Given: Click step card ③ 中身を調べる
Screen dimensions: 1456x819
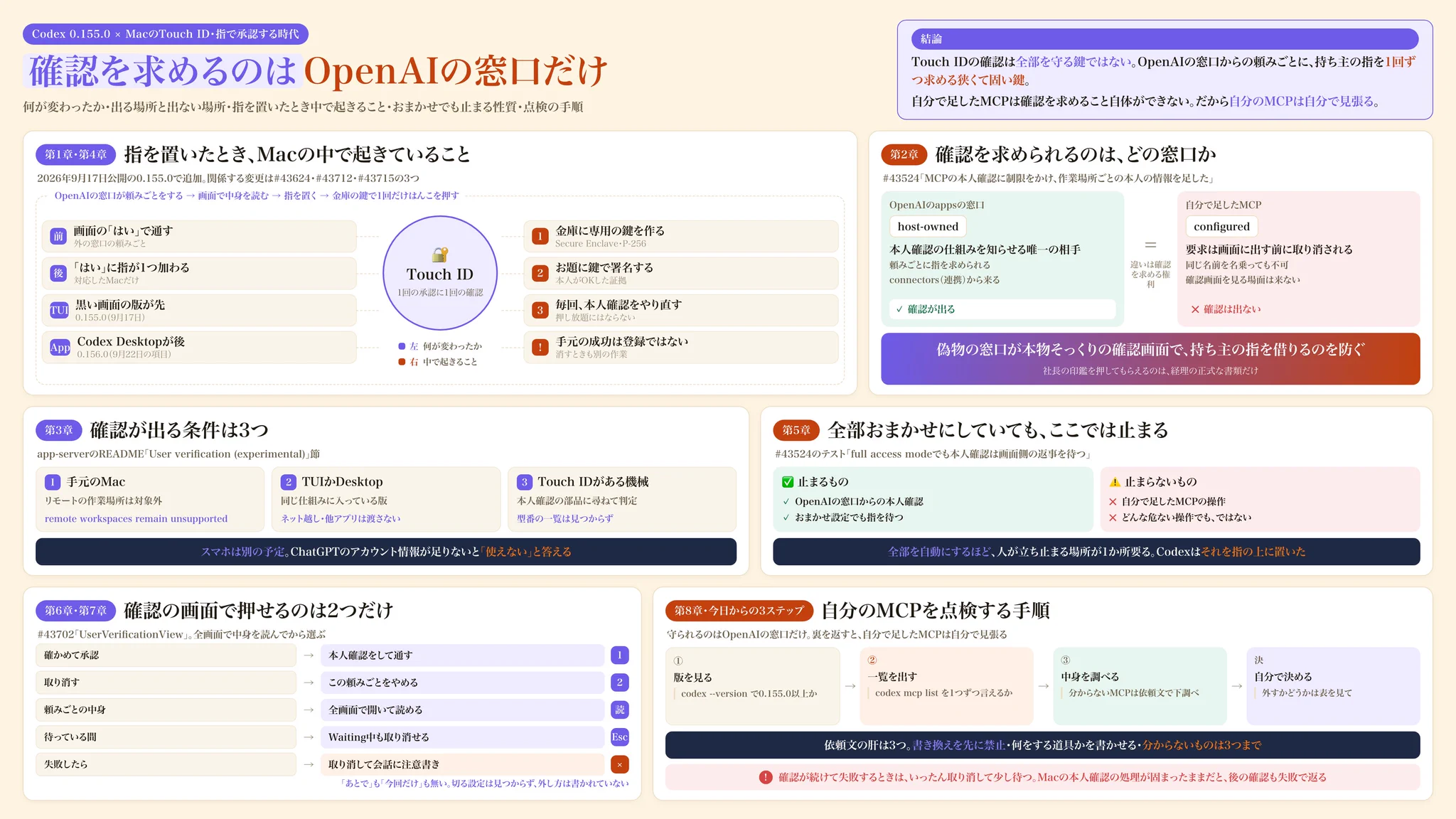Looking at the screenshot, I should pos(1140,686).
